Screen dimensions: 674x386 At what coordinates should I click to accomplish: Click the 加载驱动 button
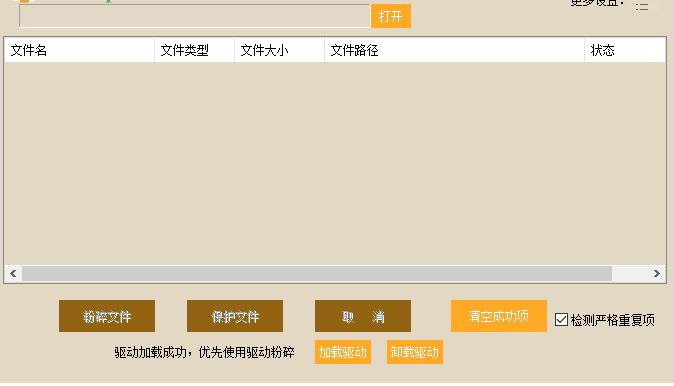343,352
